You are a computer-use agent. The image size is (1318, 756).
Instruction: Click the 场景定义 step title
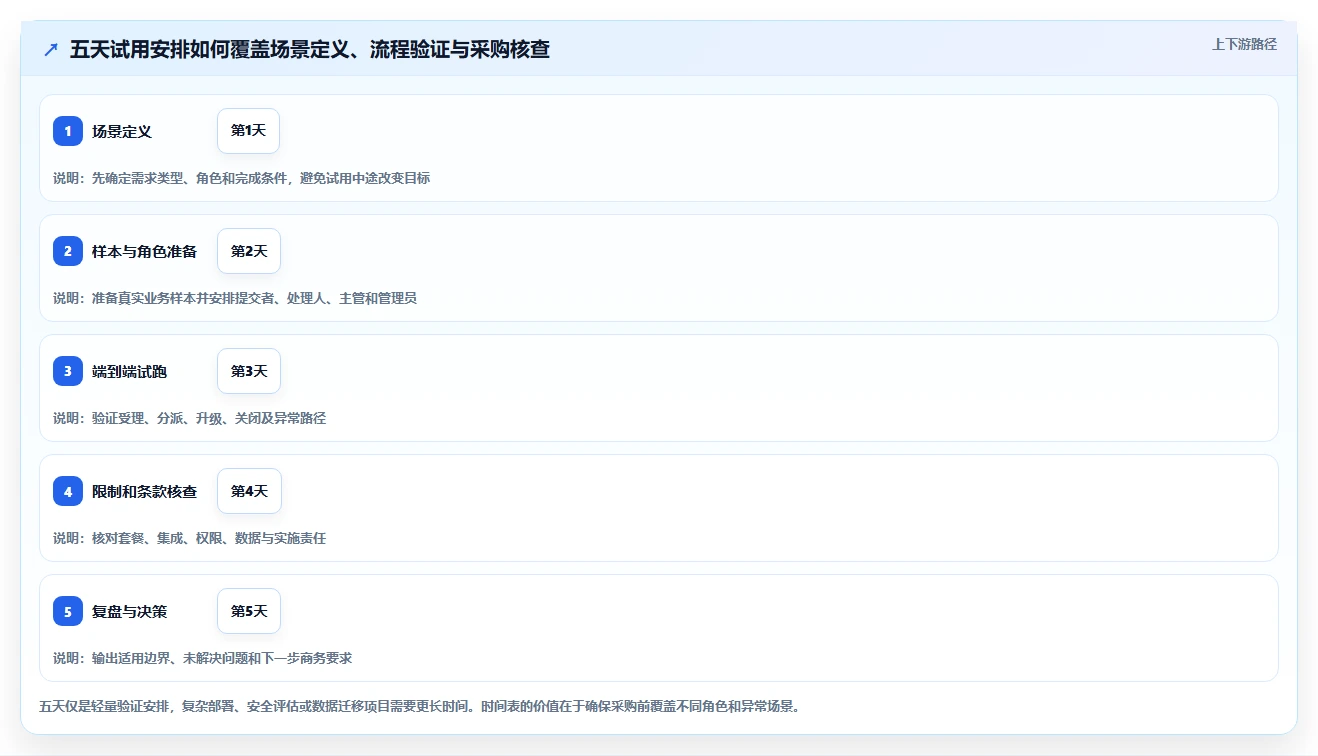(122, 131)
